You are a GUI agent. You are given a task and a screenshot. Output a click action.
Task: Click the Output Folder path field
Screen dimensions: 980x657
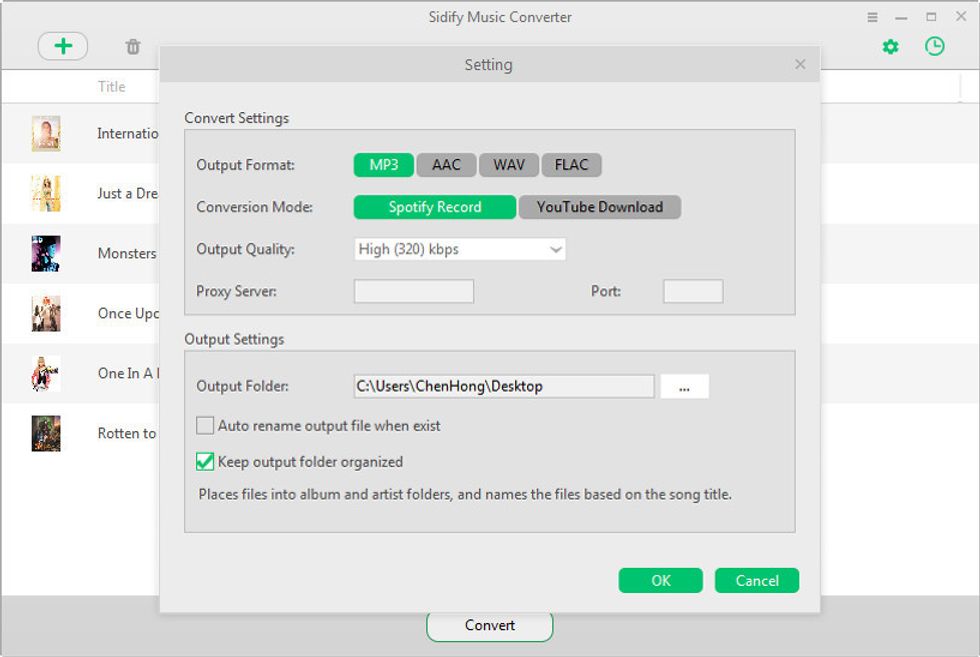tap(504, 386)
